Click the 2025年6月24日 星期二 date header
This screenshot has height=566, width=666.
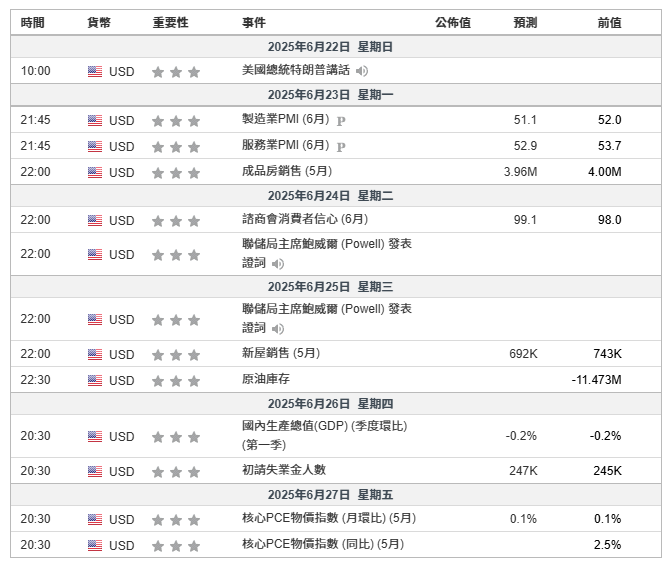pos(330,196)
